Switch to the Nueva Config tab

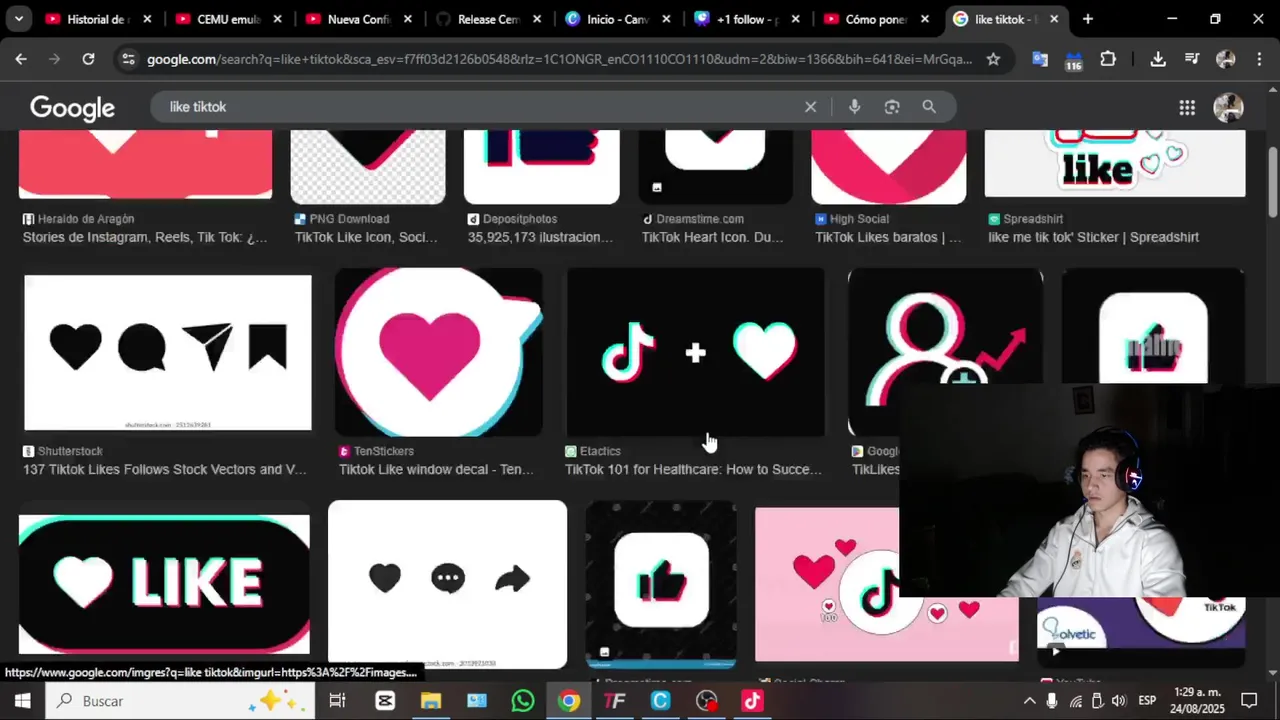pos(357,19)
